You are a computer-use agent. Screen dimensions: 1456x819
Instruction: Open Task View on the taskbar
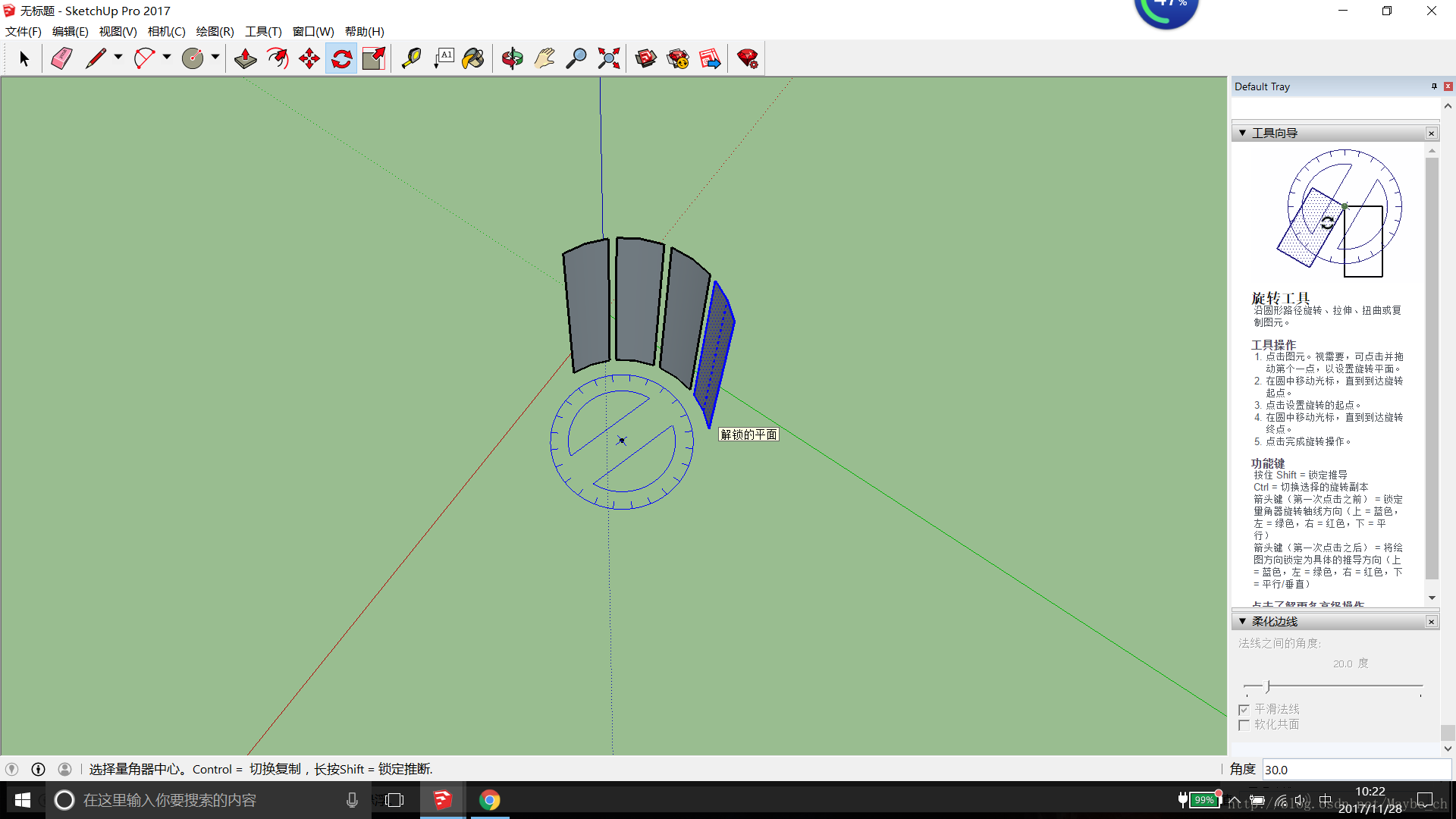click(394, 800)
